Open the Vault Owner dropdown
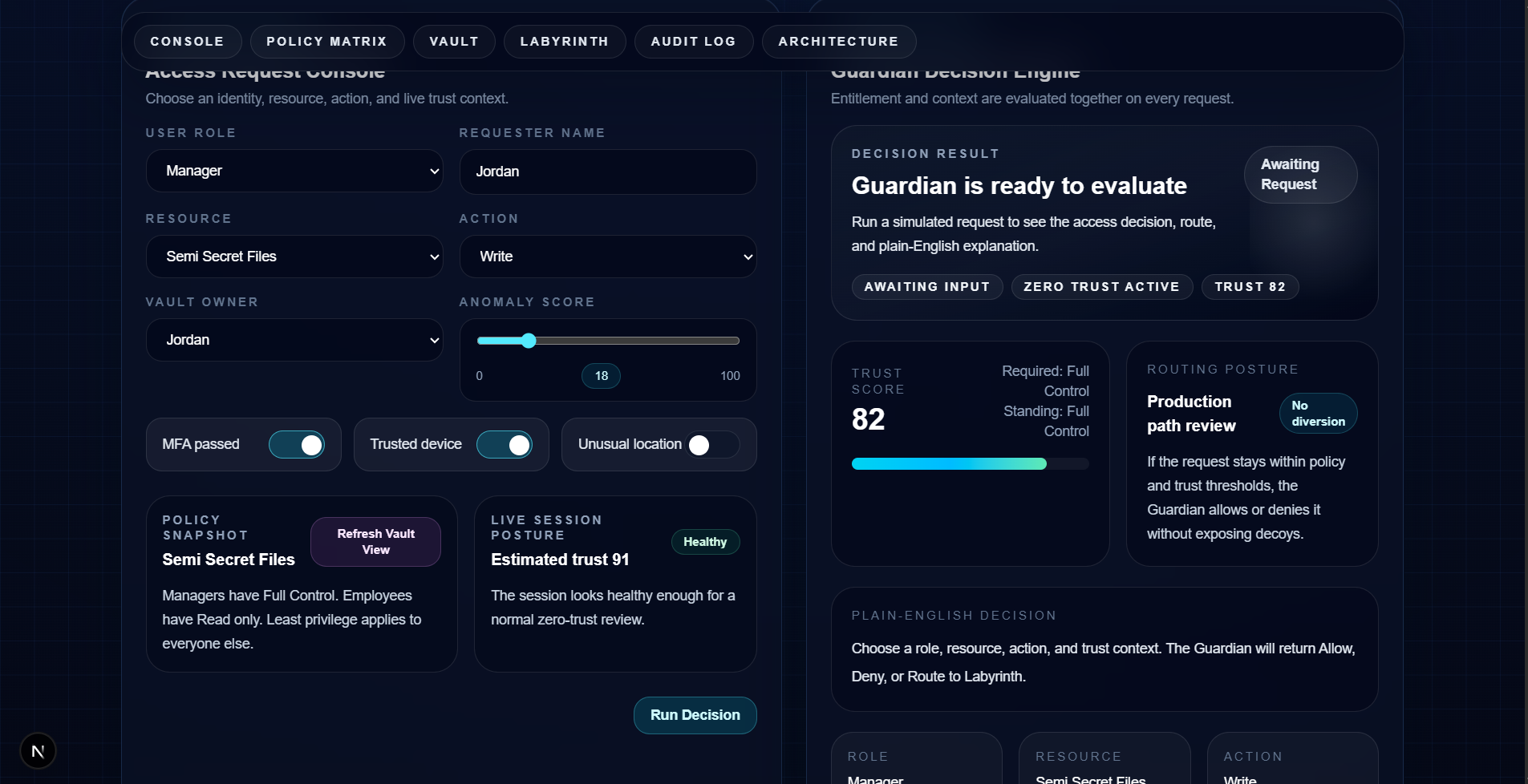 coord(294,340)
